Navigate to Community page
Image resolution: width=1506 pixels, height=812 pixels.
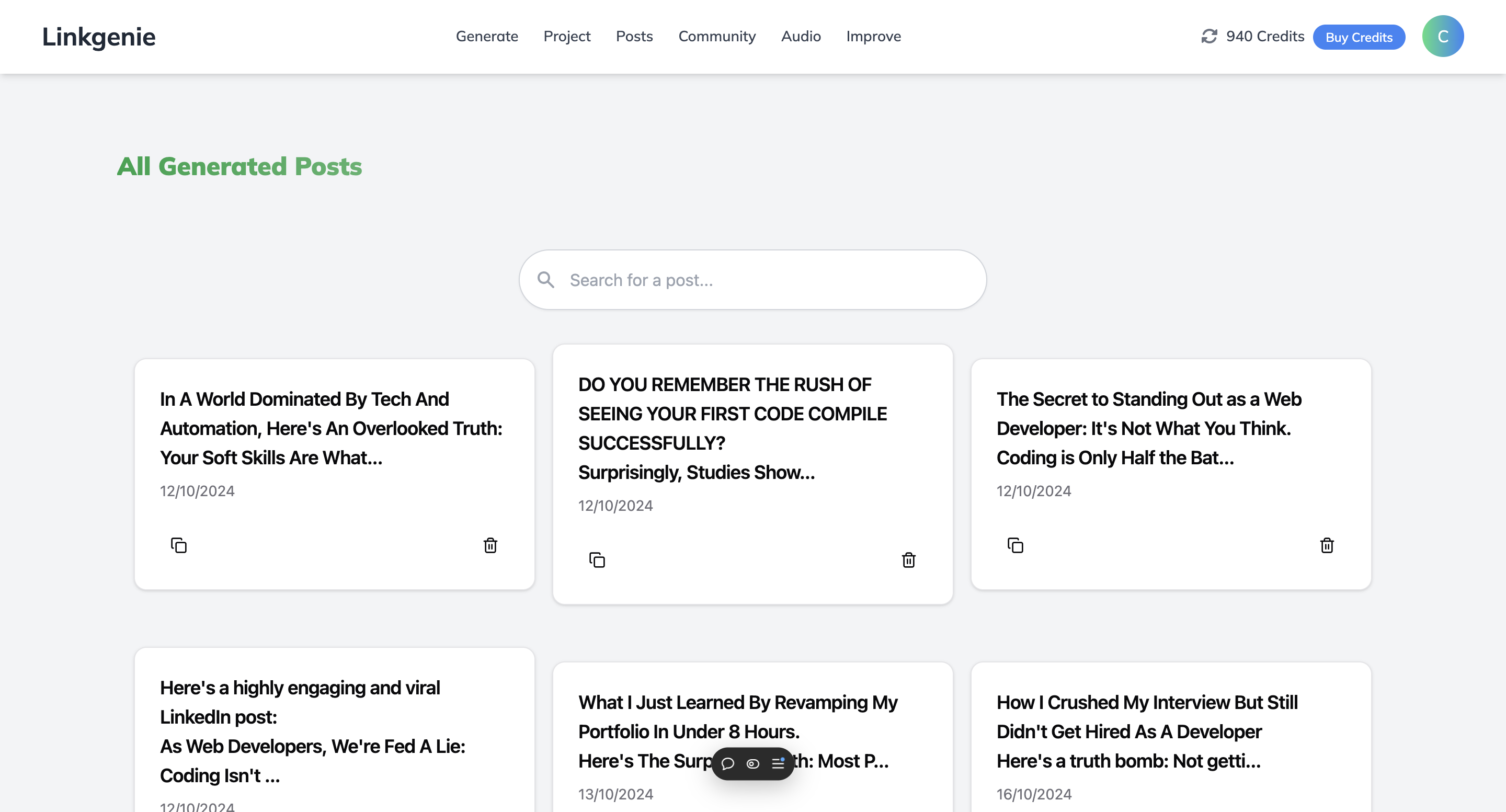point(716,36)
